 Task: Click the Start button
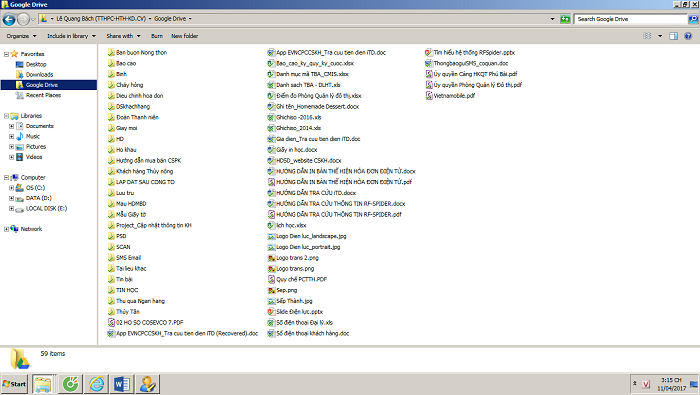(14, 384)
